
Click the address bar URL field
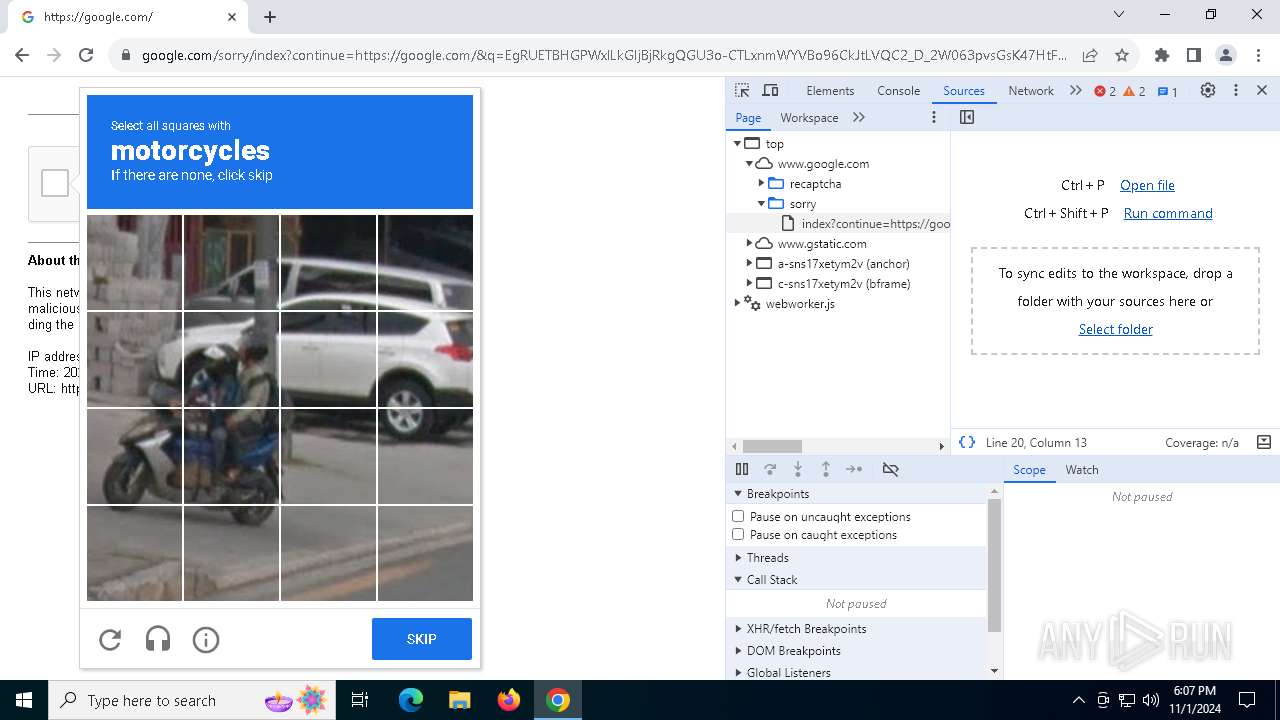604,55
